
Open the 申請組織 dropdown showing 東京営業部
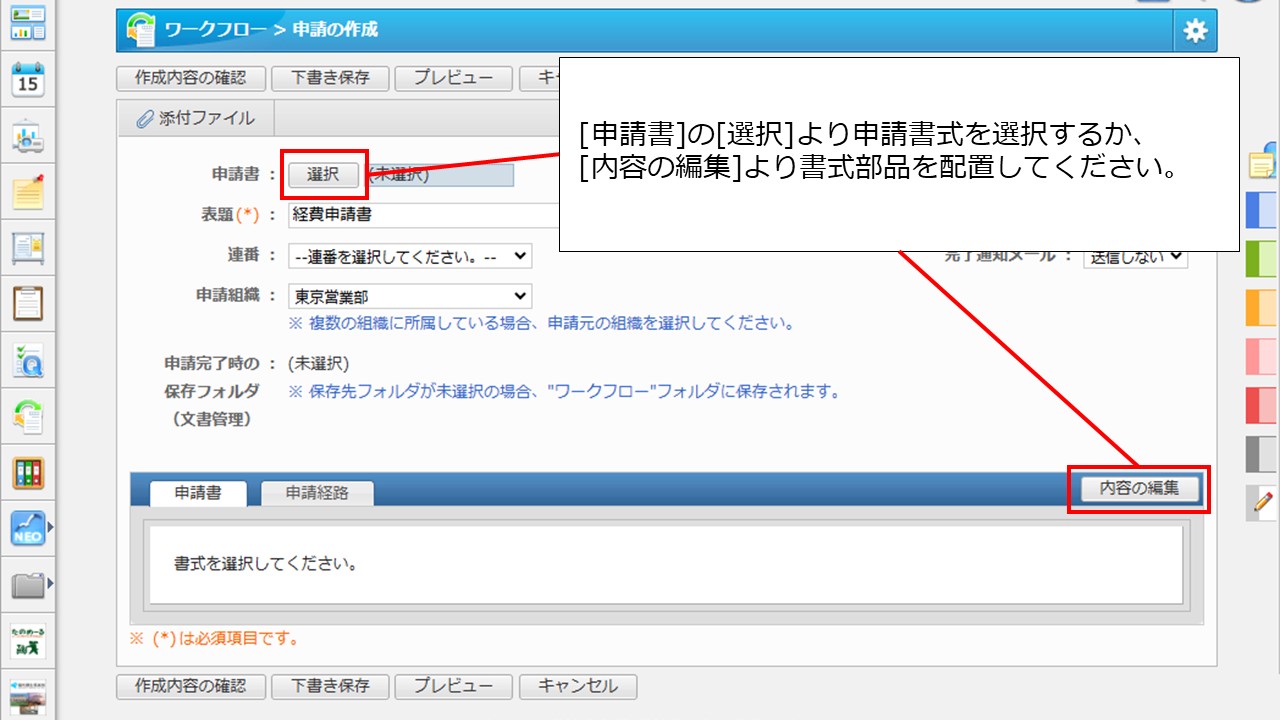click(x=410, y=295)
